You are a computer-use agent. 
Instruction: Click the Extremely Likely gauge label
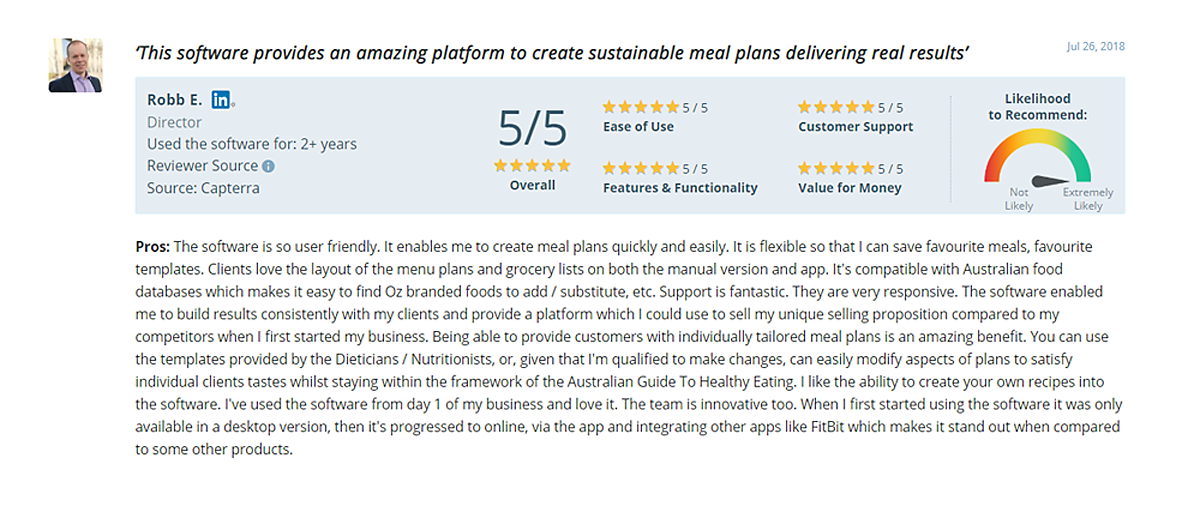click(x=1088, y=199)
